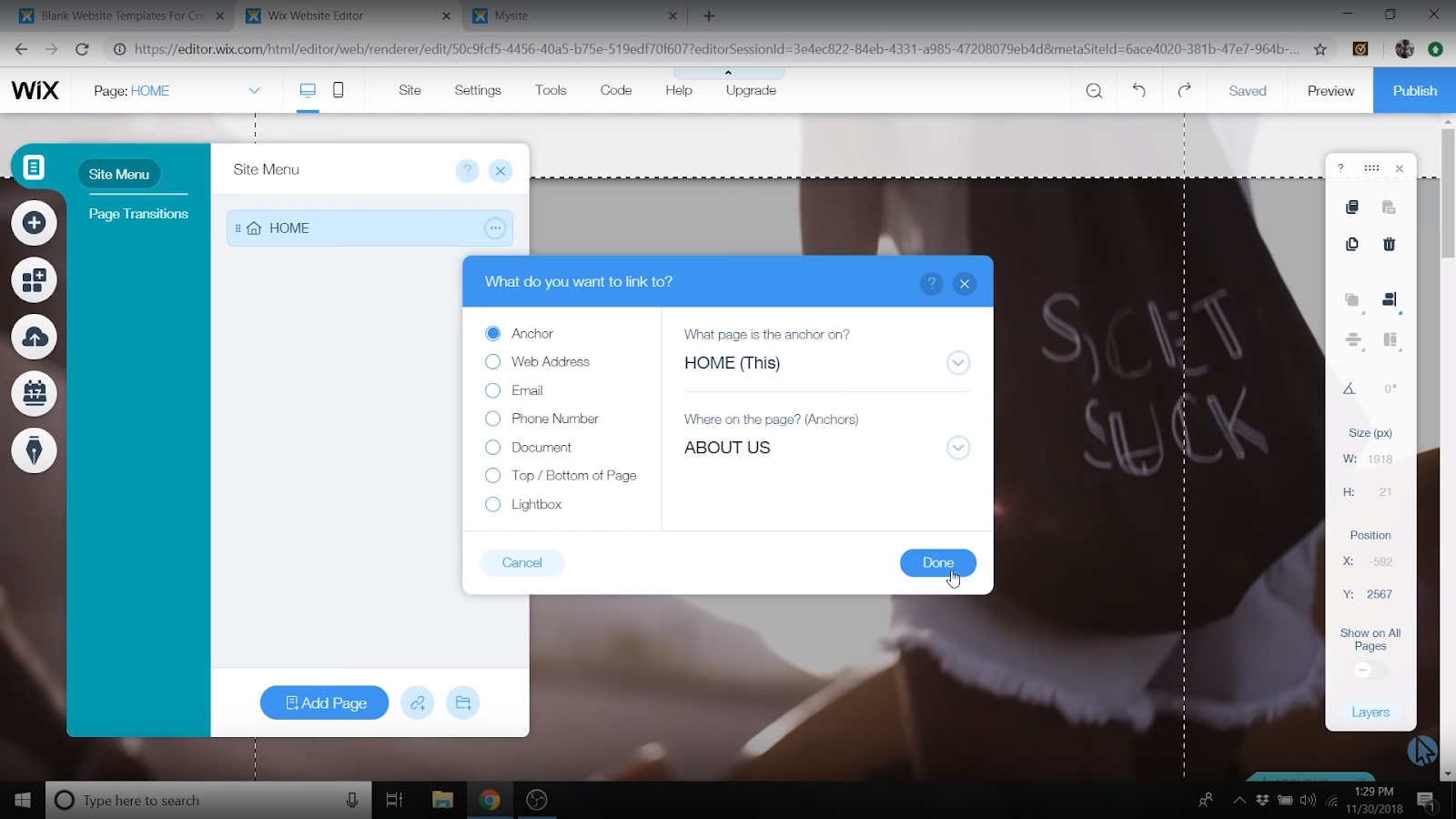Expand the ABOUT US anchors dropdown
The image size is (1456, 819).
[x=958, y=448]
